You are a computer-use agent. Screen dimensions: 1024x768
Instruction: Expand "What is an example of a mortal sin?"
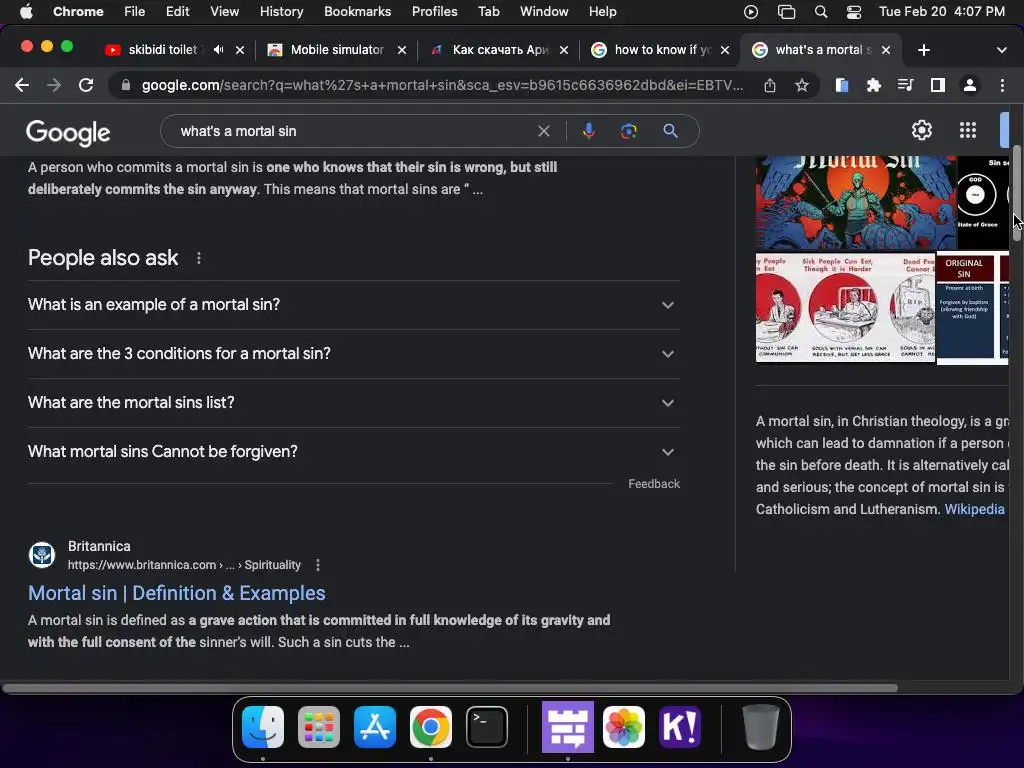coord(353,305)
